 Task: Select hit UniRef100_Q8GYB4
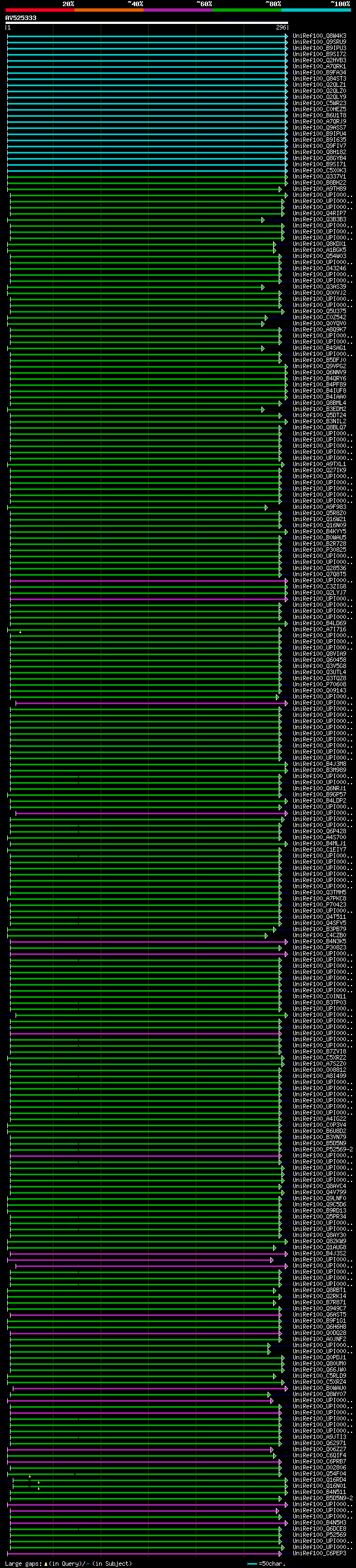pos(319,159)
